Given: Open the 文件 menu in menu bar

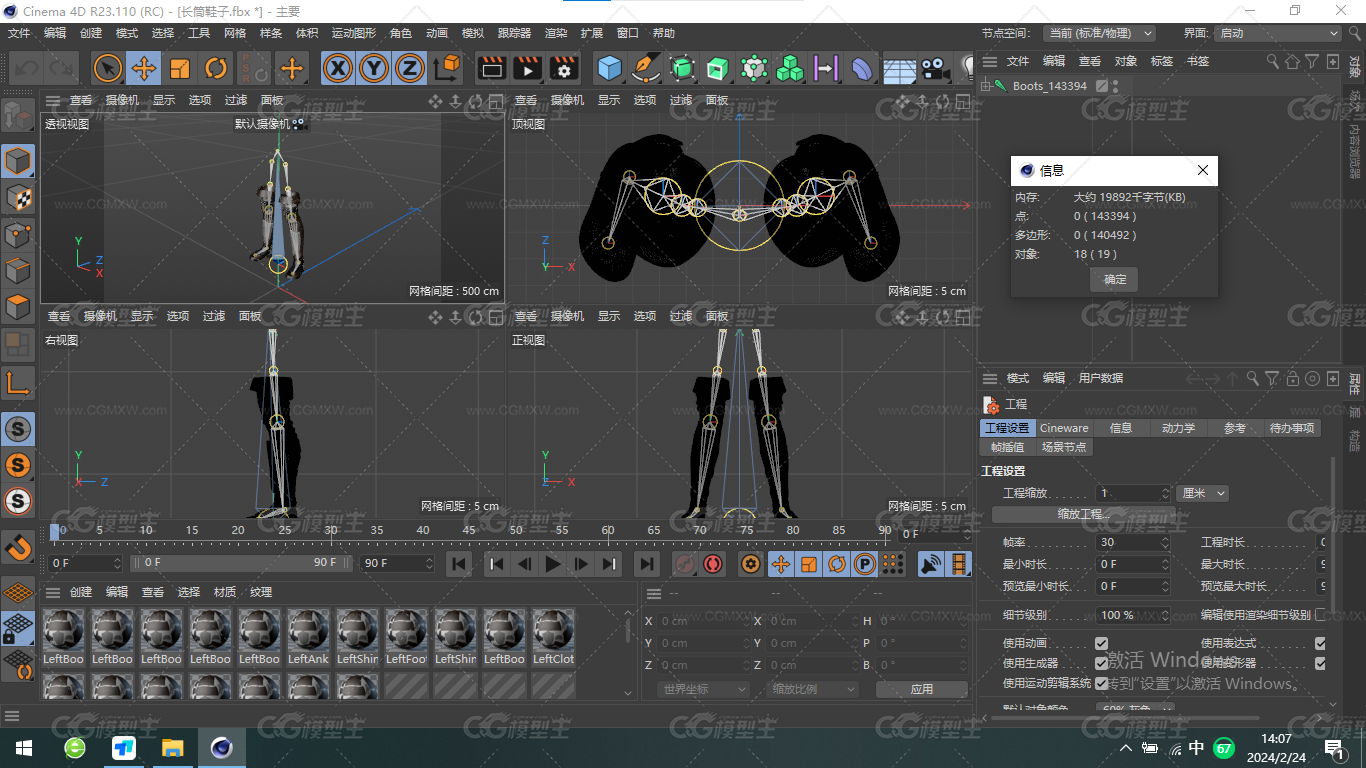Looking at the screenshot, I should 19,33.
